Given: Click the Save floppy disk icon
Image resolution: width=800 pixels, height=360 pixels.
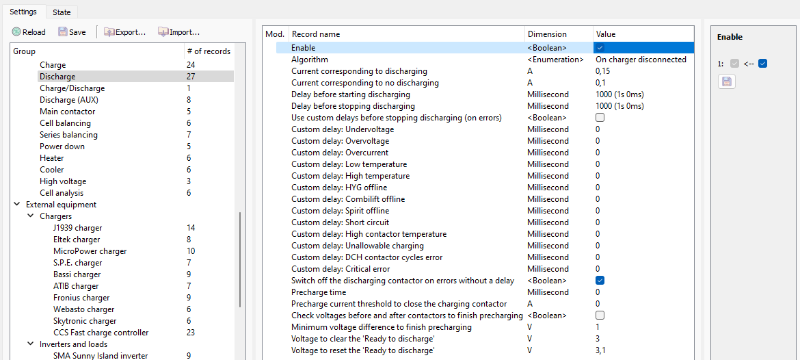Looking at the screenshot, I should (x=63, y=32).
